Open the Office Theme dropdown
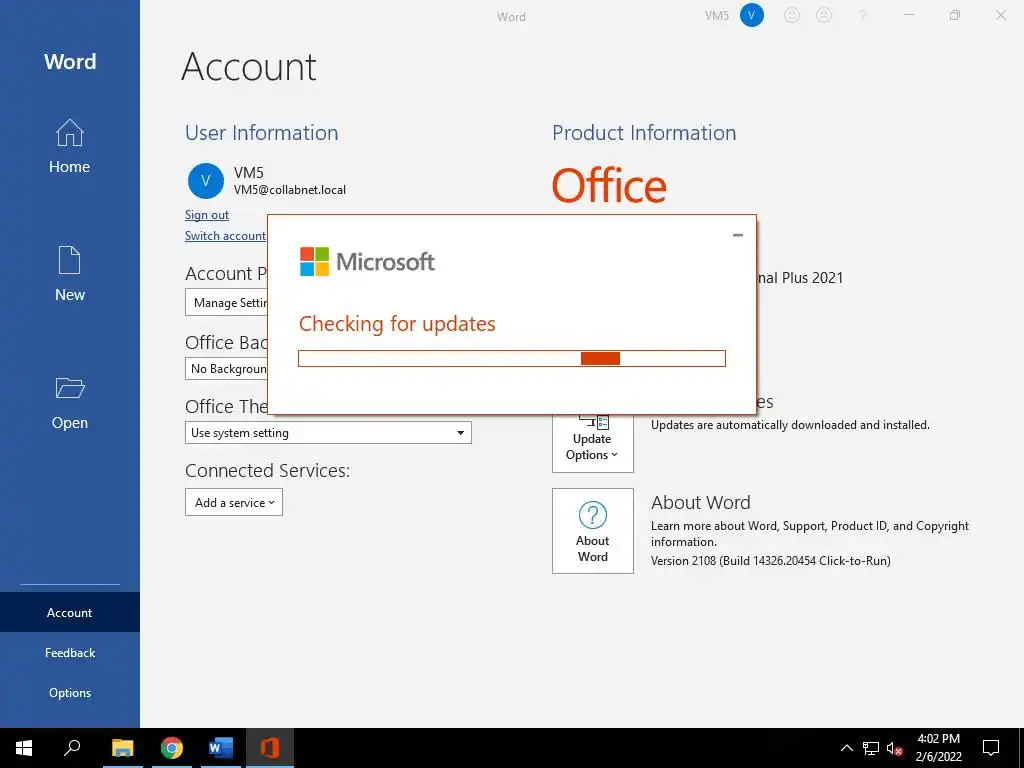This screenshot has height=768, width=1024. pyautogui.click(x=328, y=432)
